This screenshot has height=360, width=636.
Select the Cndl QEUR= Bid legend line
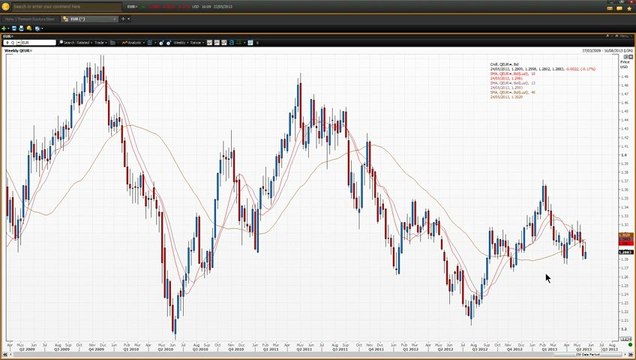click(505, 64)
